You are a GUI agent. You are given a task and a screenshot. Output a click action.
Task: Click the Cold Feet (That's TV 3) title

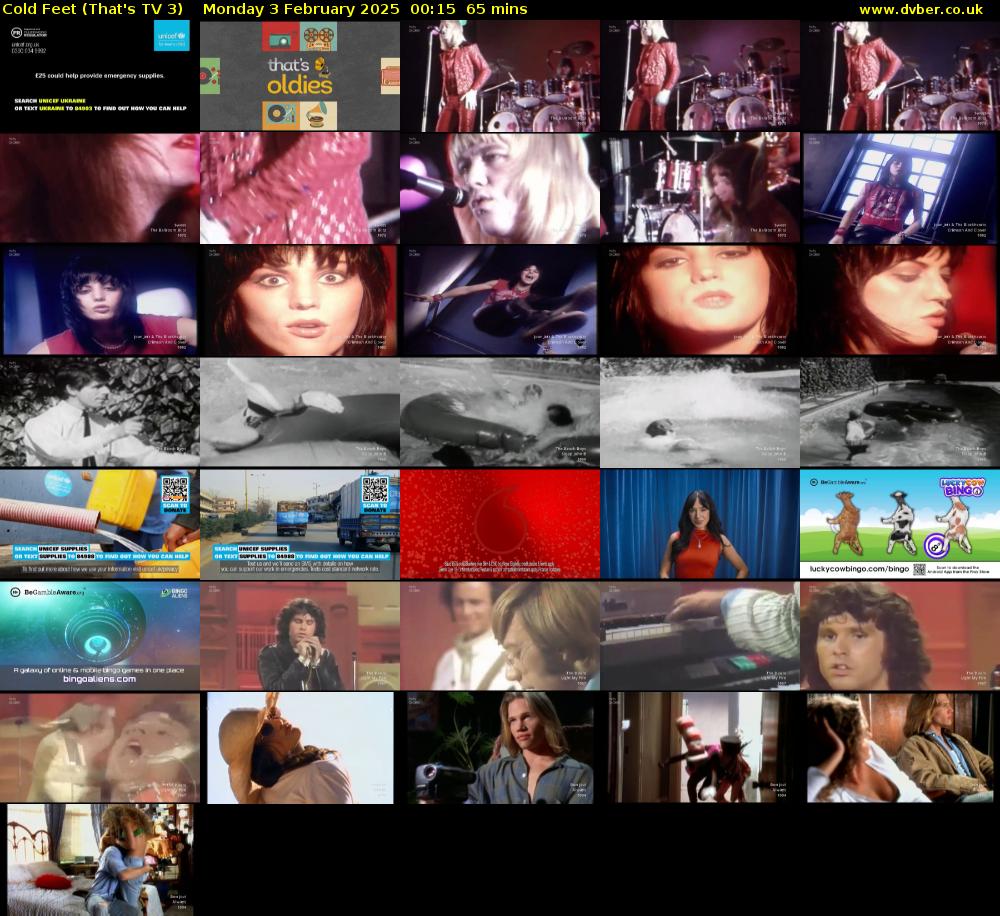coord(93,10)
